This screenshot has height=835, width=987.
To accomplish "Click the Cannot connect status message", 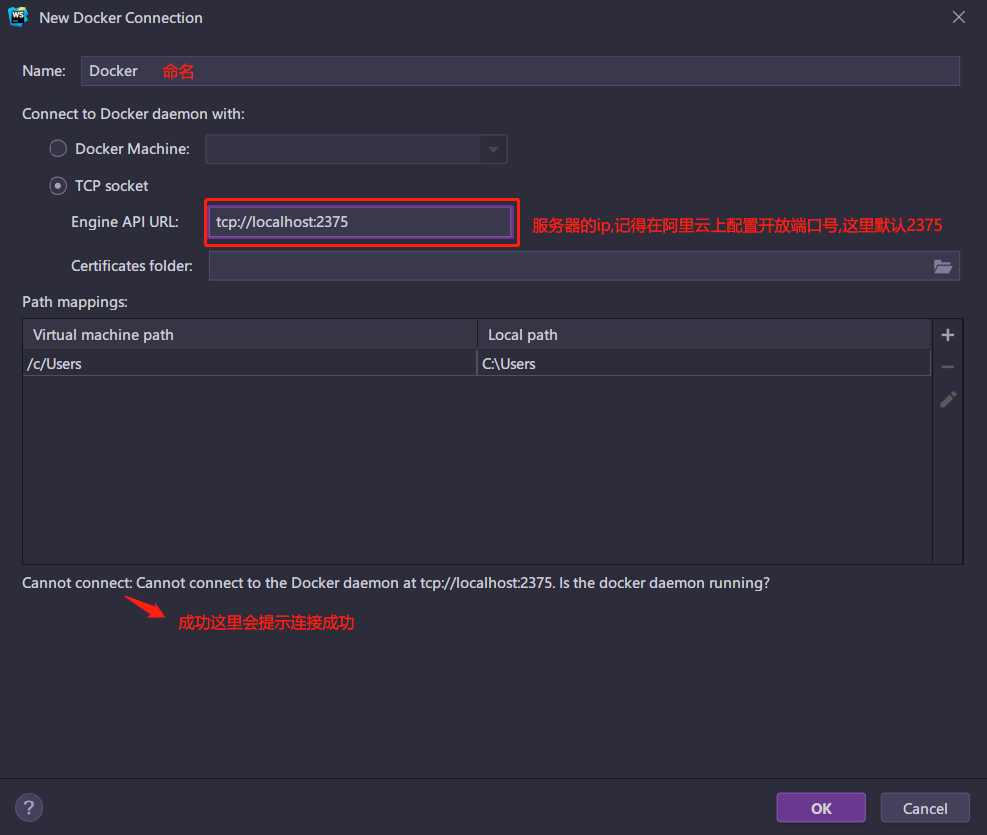I will tap(396, 583).
